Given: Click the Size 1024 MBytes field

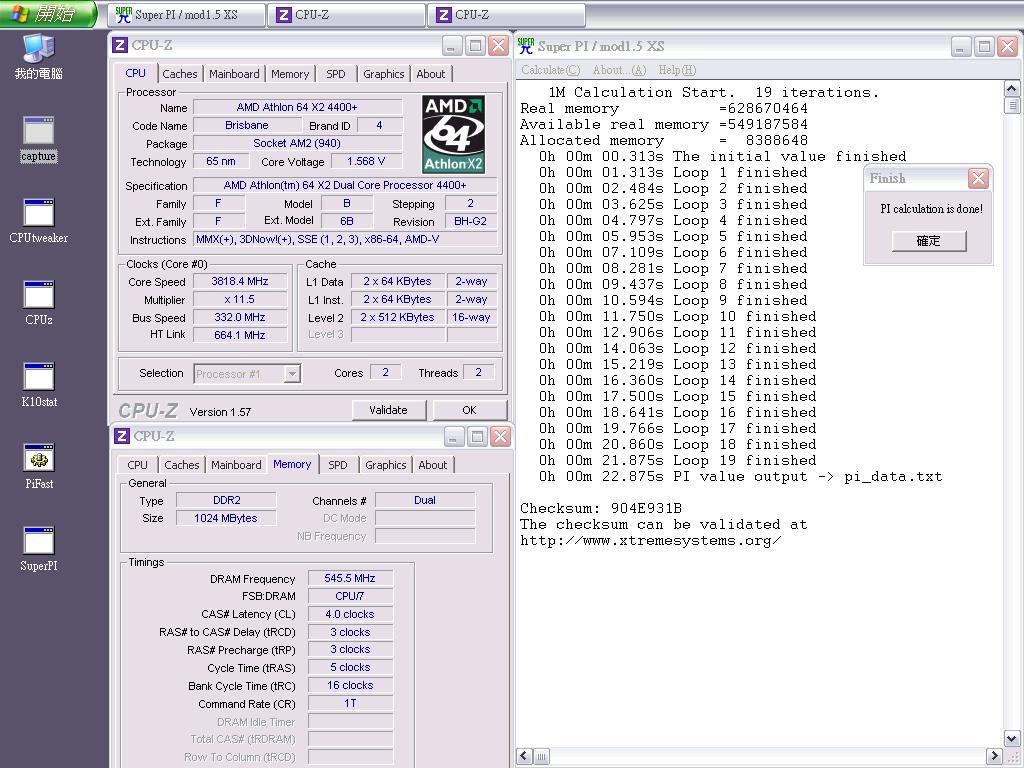Looking at the screenshot, I should [227, 519].
